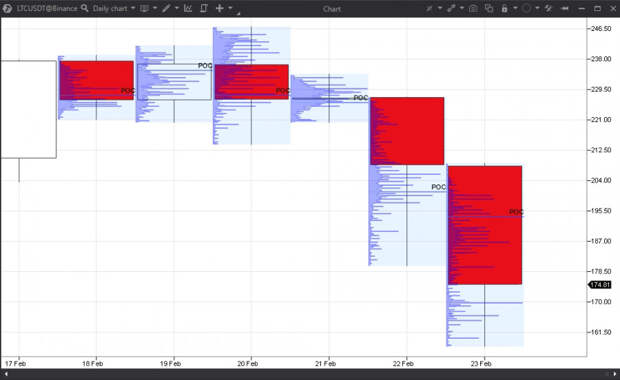This screenshot has height=380, width=620.
Task: Click the 21 Feb date label
Action: tap(325, 363)
